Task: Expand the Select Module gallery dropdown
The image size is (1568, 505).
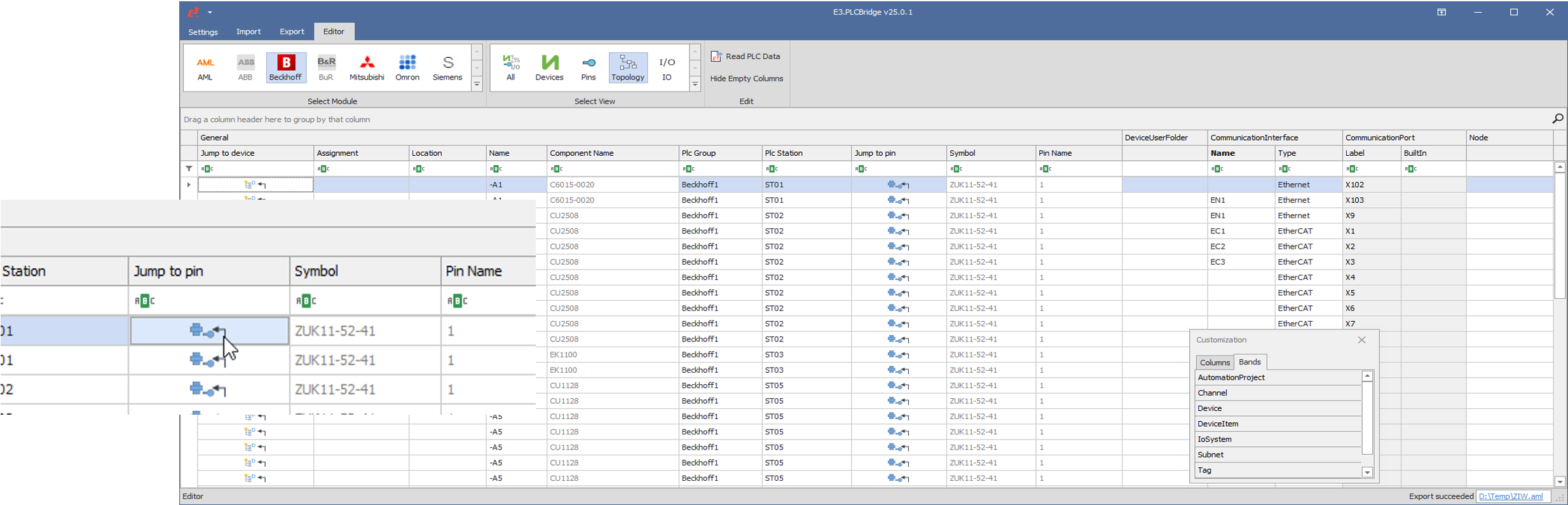Action: coord(477,84)
